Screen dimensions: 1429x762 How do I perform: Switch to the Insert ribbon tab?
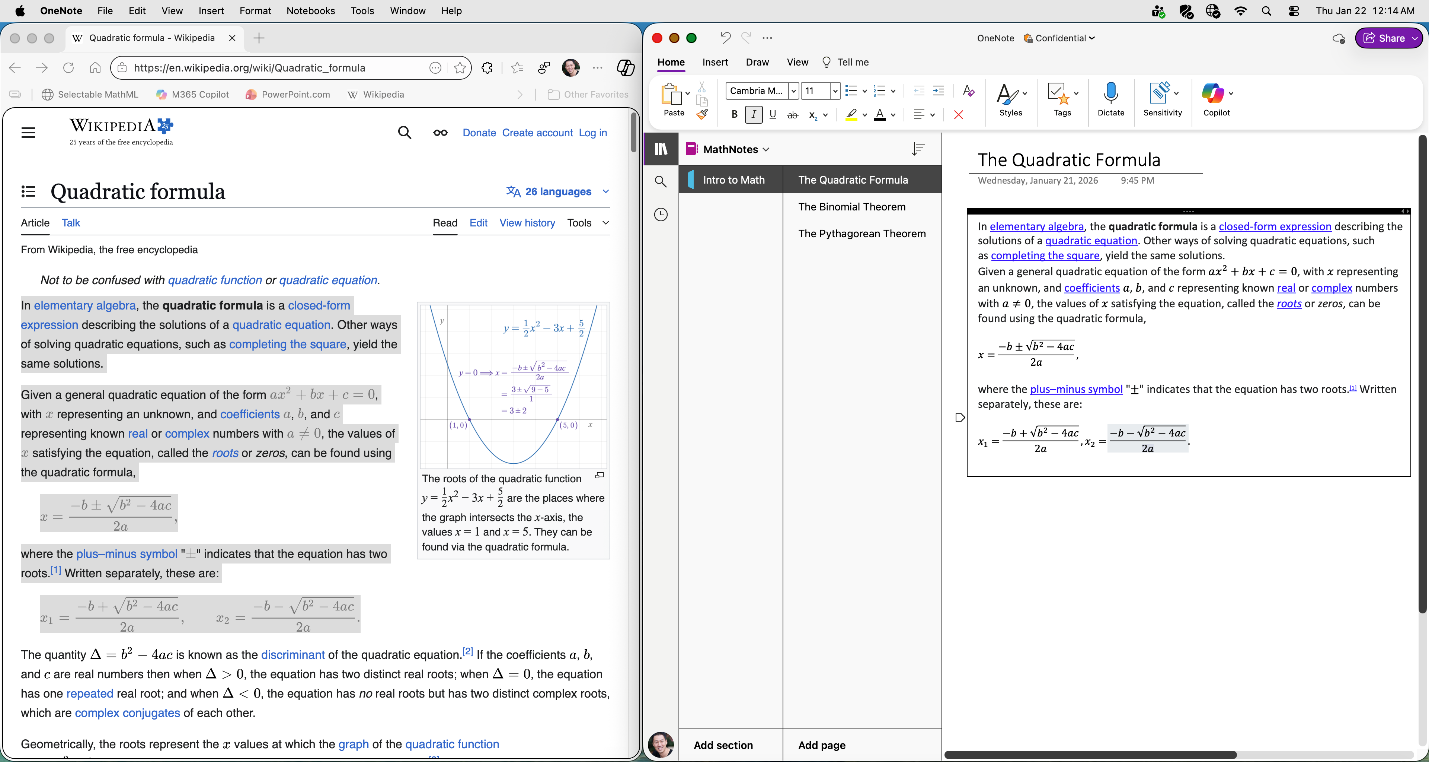click(715, 62)
